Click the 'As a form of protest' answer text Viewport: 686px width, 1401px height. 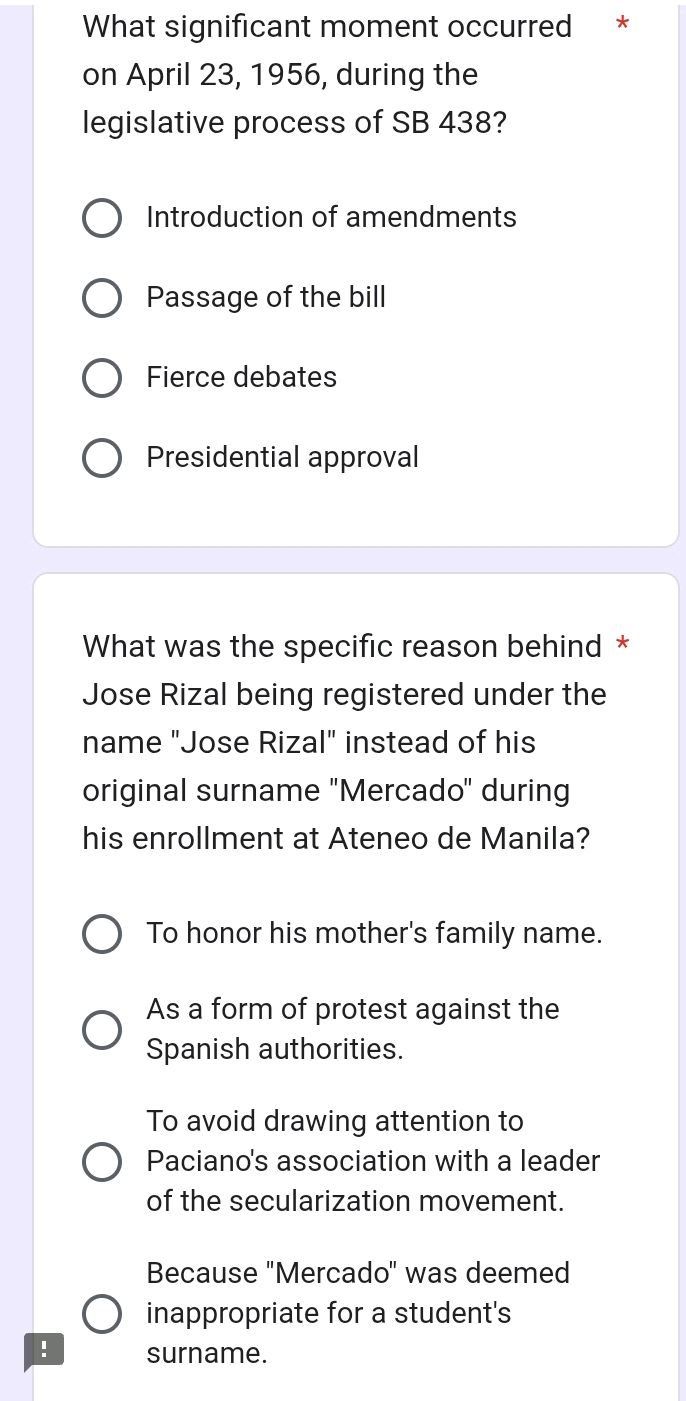(352, 1010)
